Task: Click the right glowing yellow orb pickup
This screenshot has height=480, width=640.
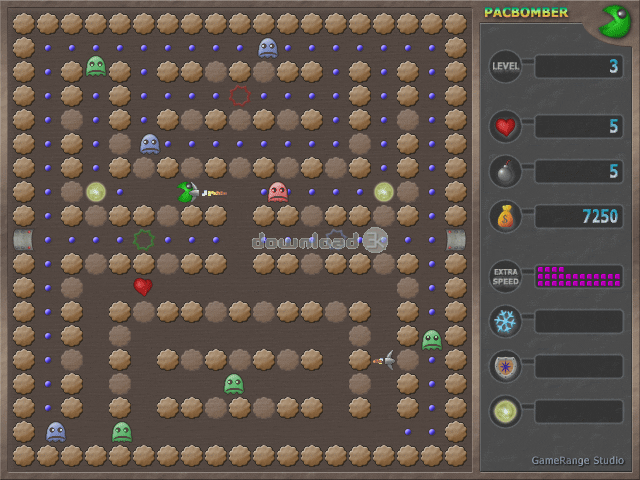Action: pyautogui.click(x=384, y=192)
